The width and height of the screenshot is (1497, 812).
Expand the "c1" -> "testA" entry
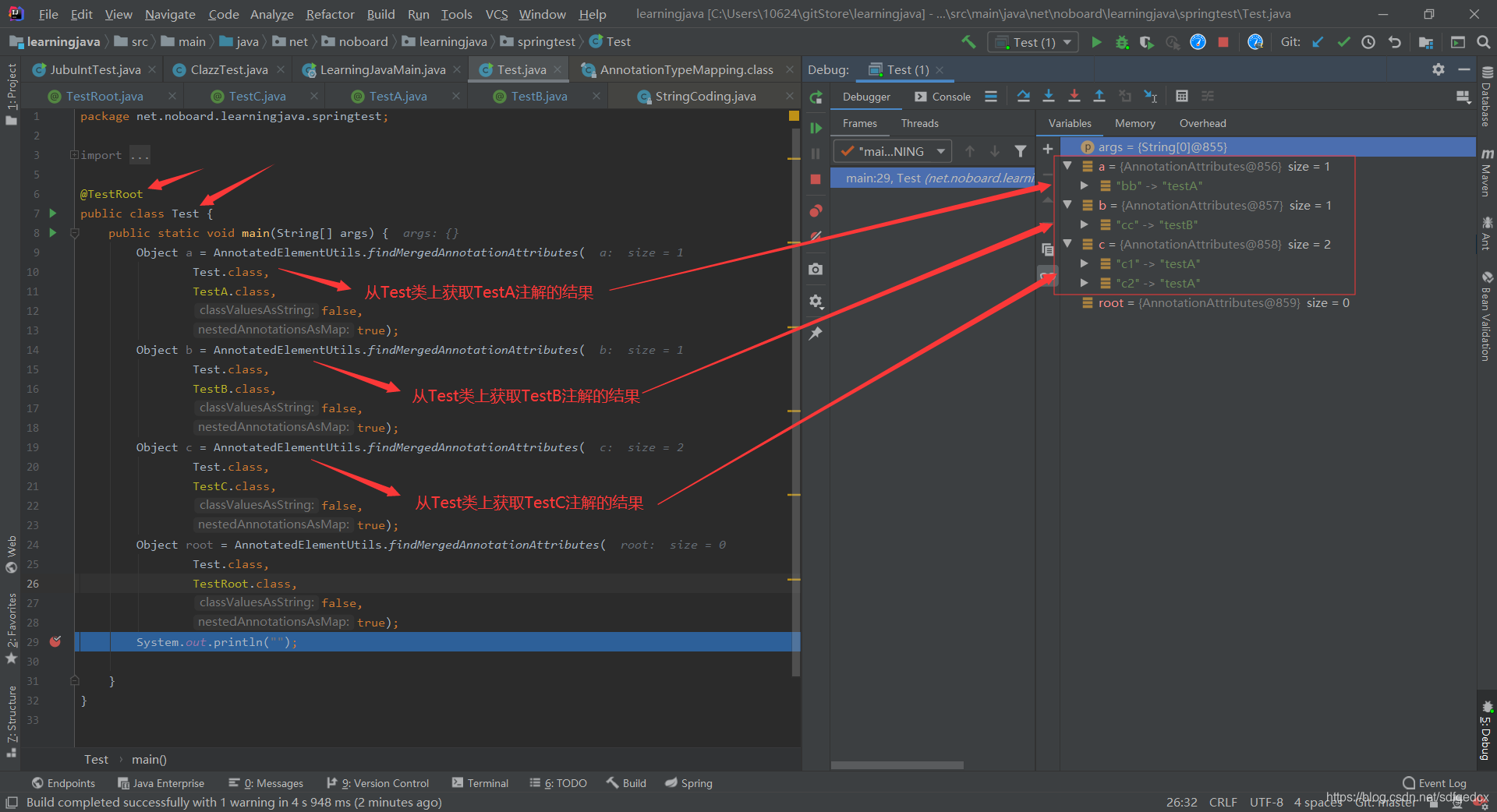[1085, 263]
